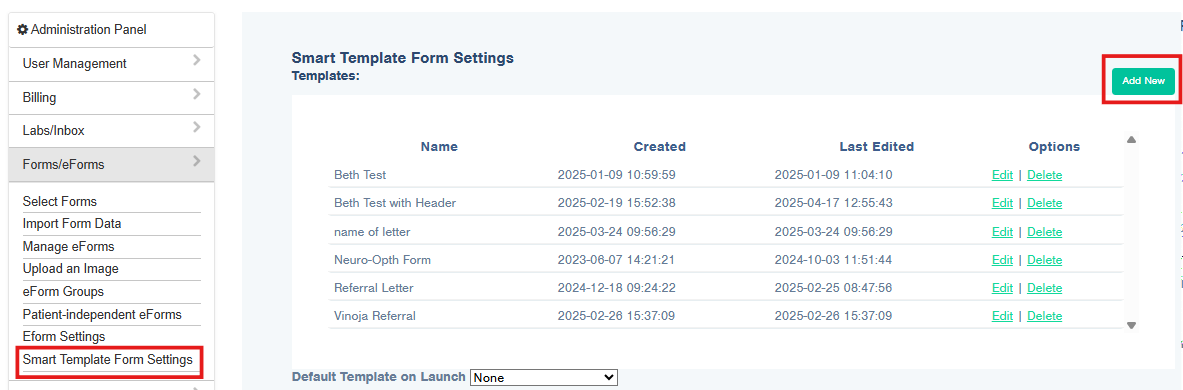
Task: Select the Neuro-Opth Form name cell
Action: (x=382, y=259)
